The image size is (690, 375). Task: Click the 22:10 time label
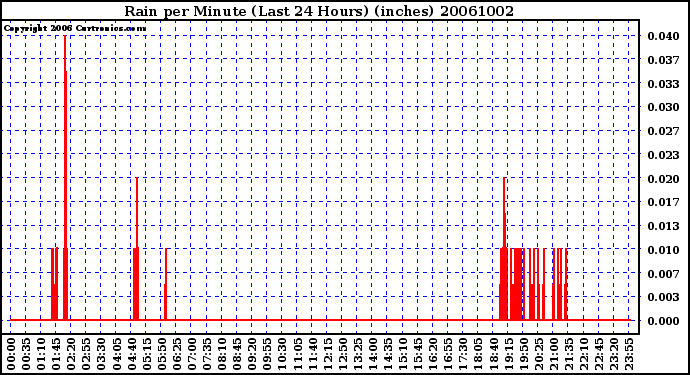pyautogui.click(x=583, y=354)
